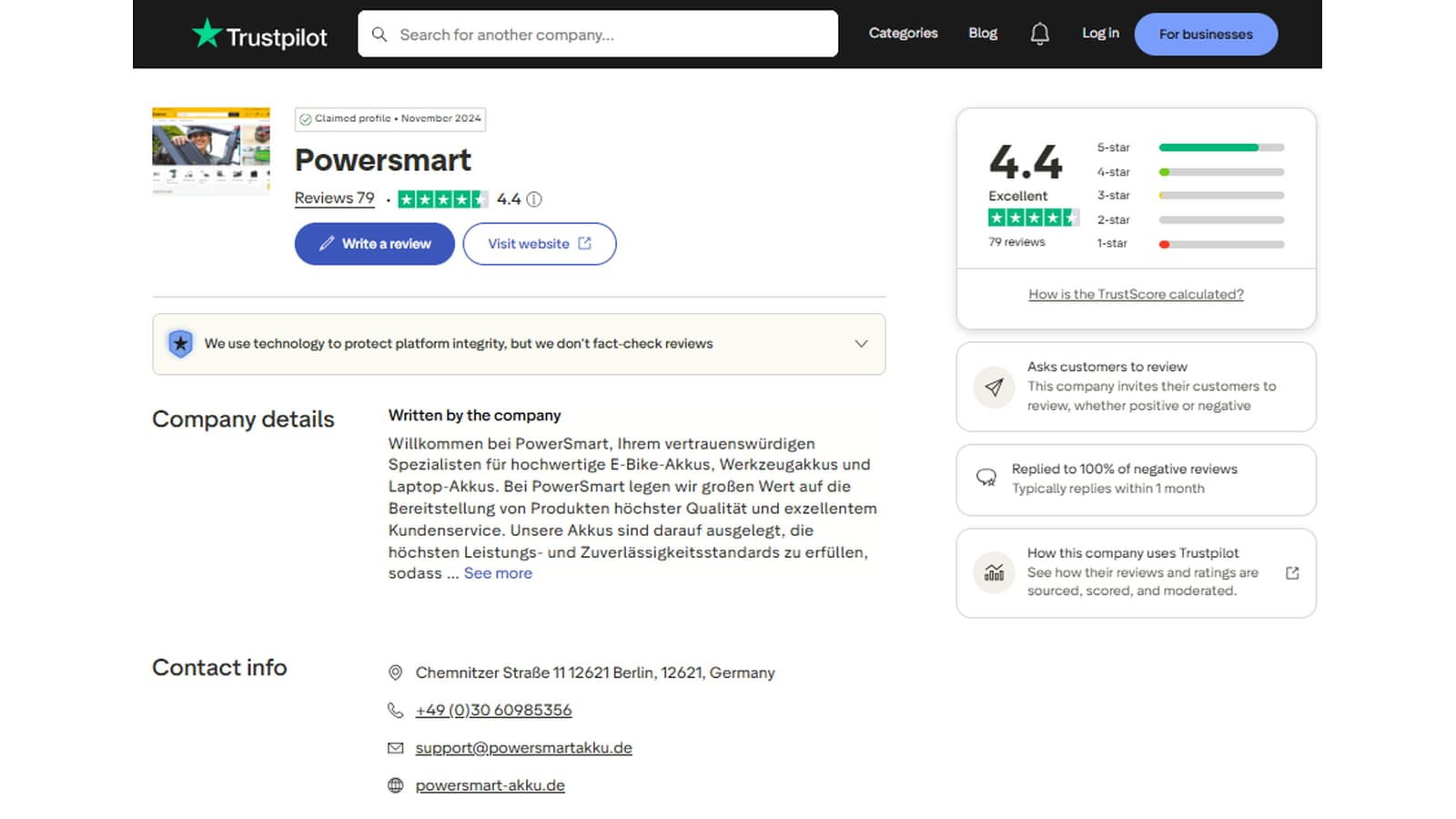This screenshot has height=819, width=1456.
Task: Click the address Chemnitzer Straße 11 12621 Berlin
Action: pyautogui.click(x=595, y=672)
